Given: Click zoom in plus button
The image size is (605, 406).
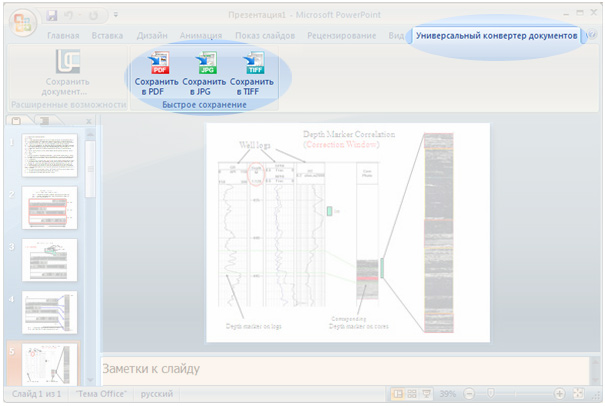Looking at the screenshot, I should tap(559, 394).
